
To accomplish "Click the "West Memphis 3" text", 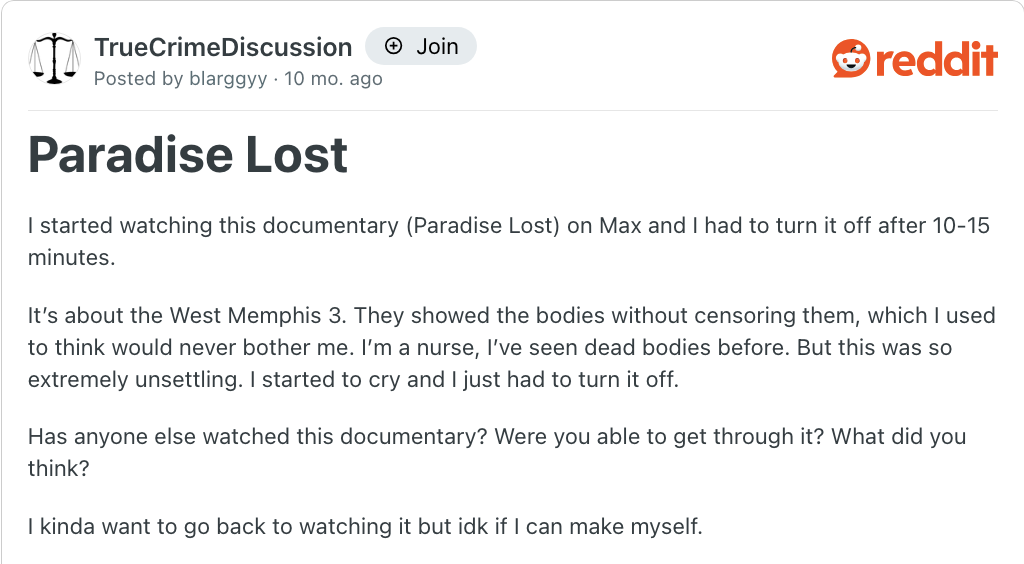I will tap(254, 315).
